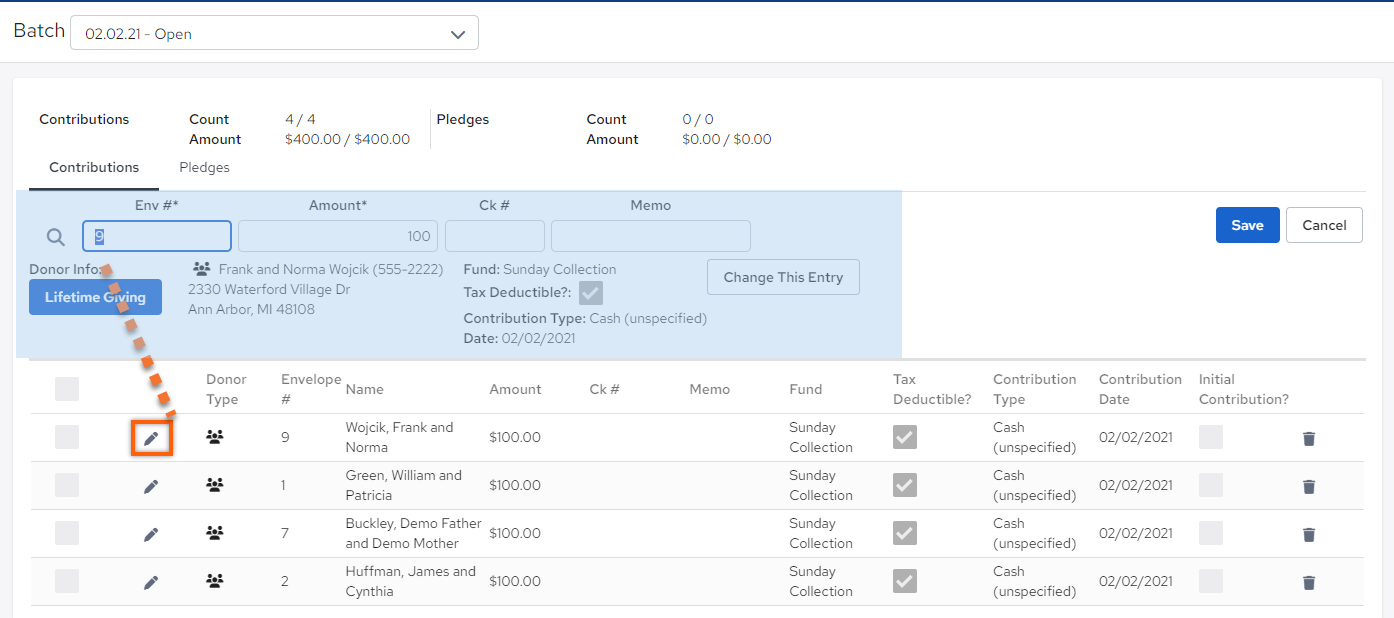Click the $0.00 / $0.00 pledges amount
1394x618 pixels.
(727, 139)
